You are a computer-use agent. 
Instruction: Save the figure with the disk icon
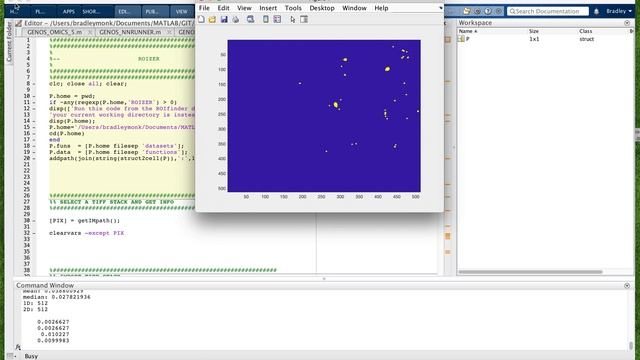click(224, 19)
